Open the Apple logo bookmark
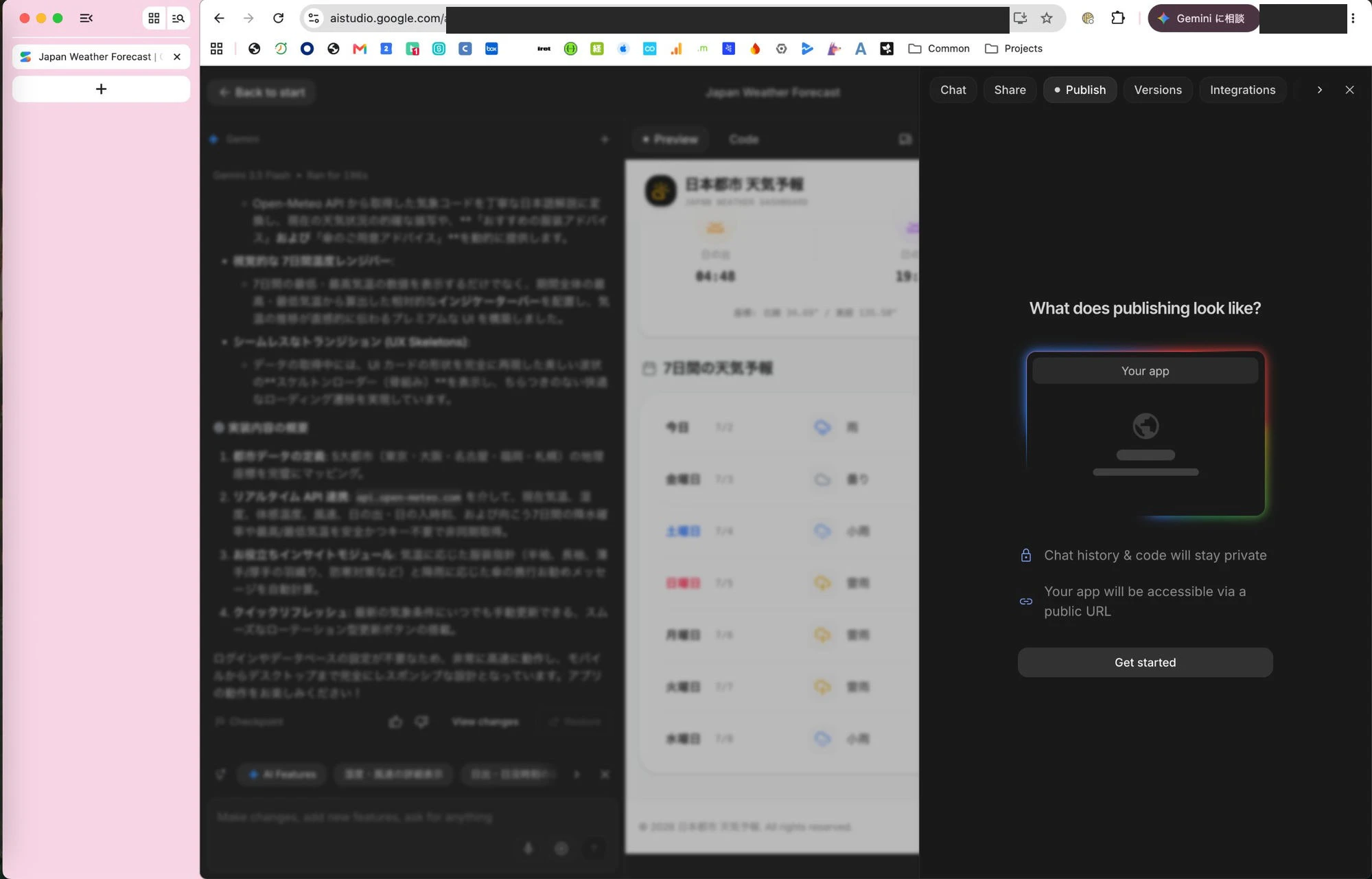This screenshot has width=1372, height=879. point(623,49)
